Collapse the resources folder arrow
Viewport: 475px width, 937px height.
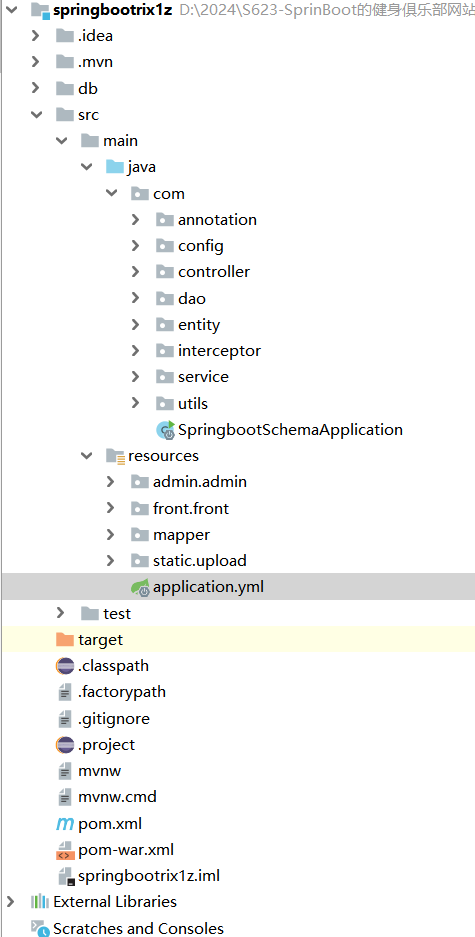[86, 456]
